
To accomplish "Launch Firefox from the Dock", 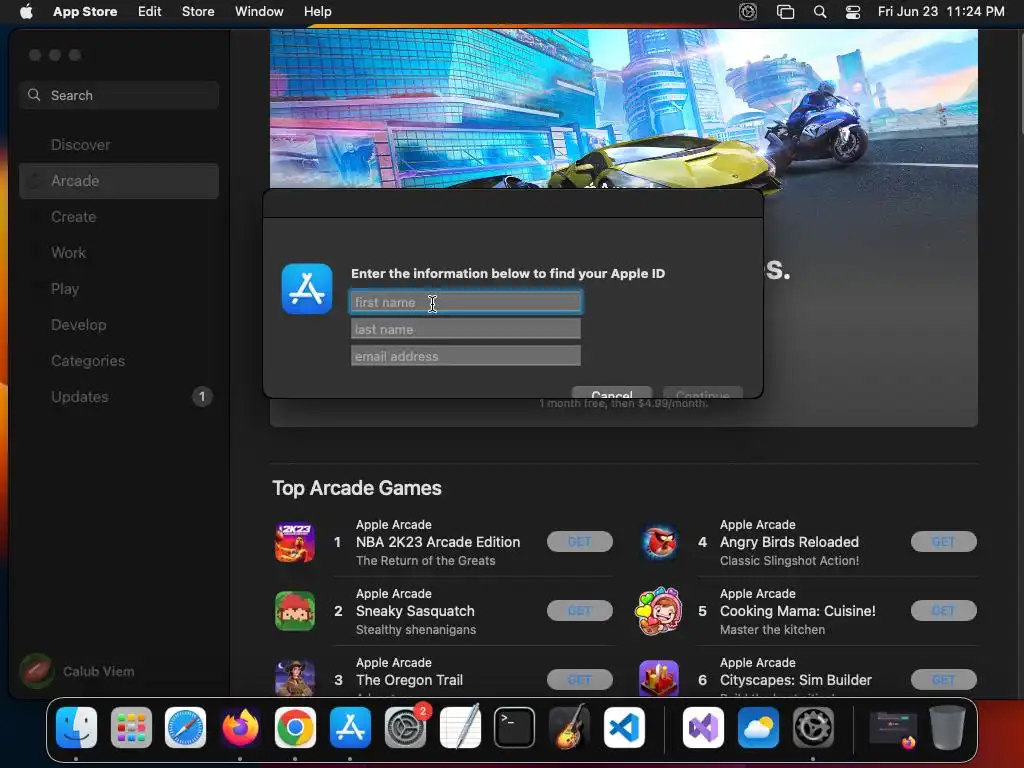I will (x=240, y=727).
